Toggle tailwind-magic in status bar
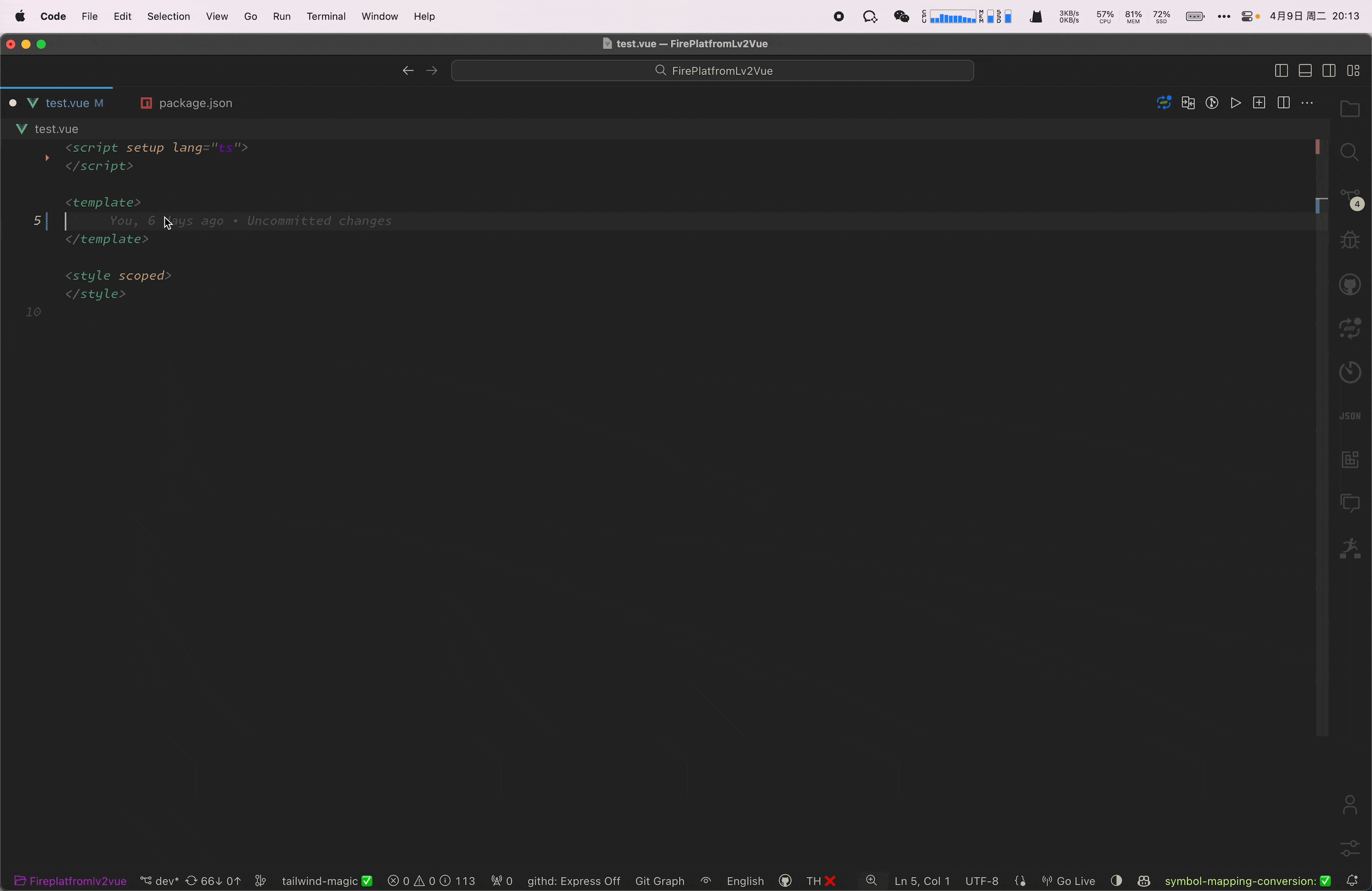 tap(326, 881)
